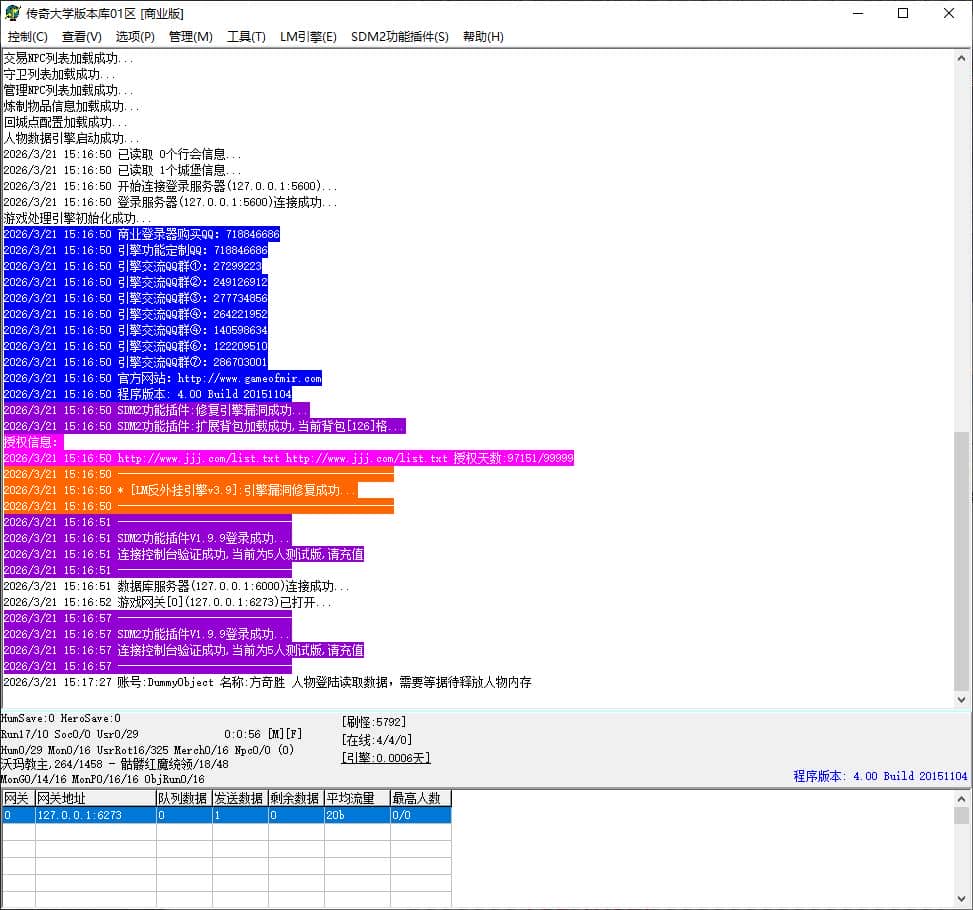The height and width of the screenshot is (910, 973).
Task: Click the 最高人数 column header
Action: click(420, 798)
